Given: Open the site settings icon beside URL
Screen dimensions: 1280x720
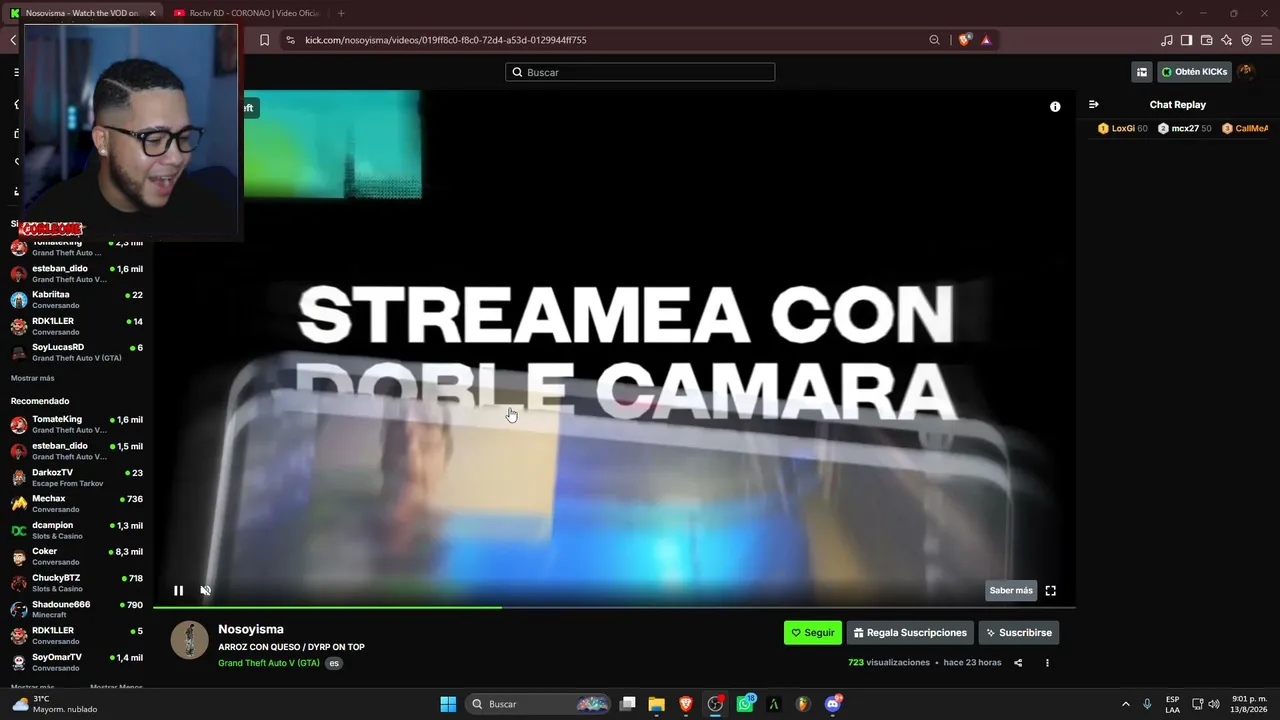Looking at the screenshot, I should 290,40.
